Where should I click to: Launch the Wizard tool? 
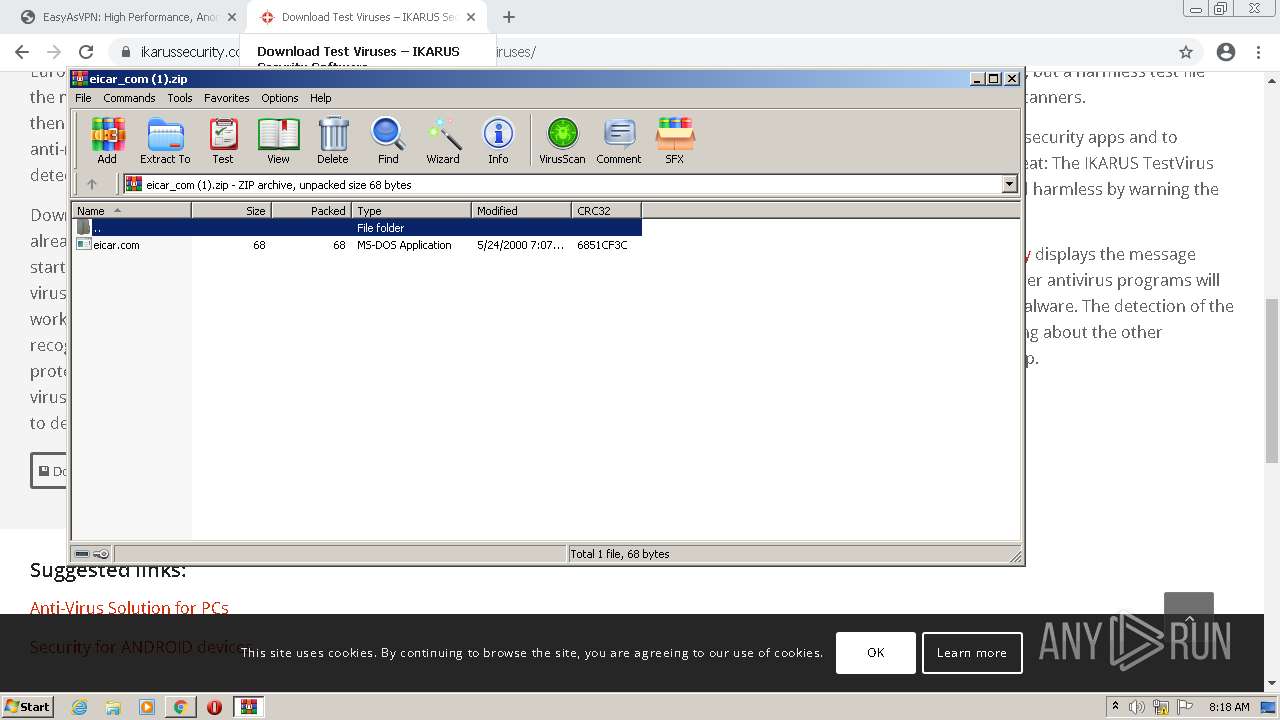443,140
